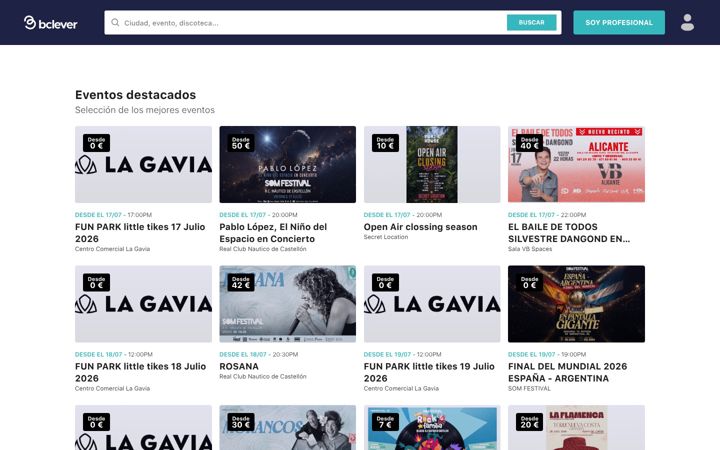Click the SOY PROFESIONAL button
The height and width of the screenshot is (450, 720).
619,22
